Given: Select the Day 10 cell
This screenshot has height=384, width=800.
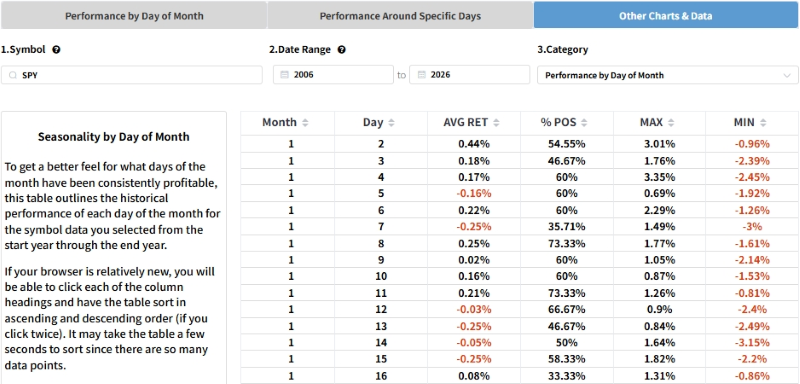Looking at the screenshot, I should 381,276.
